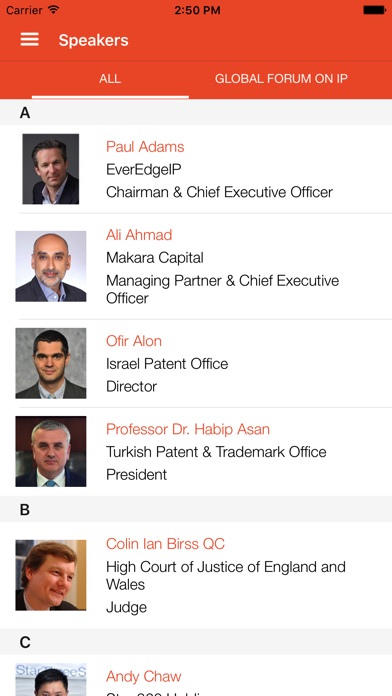This screenshot has width=392, height=696.
Task: Tap the battery indicator icon
Action: click(374, 10)
